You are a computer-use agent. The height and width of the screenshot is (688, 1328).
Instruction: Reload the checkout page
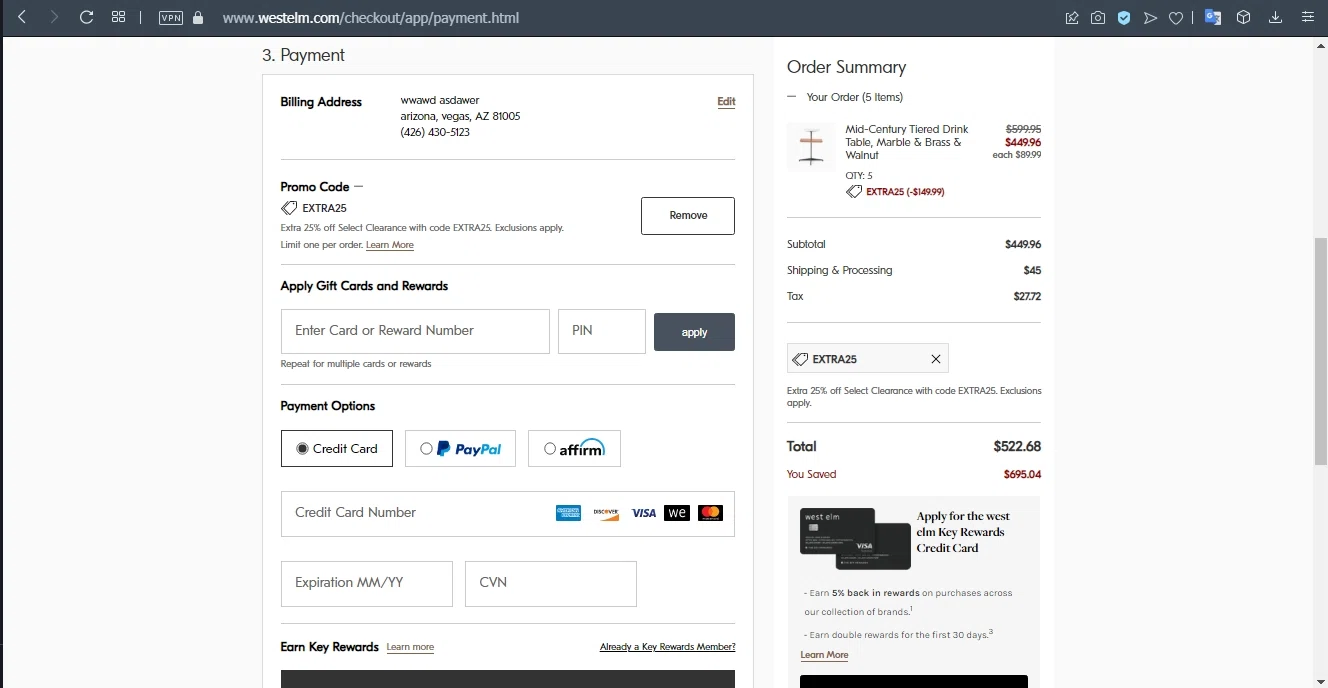pos(86,17)
